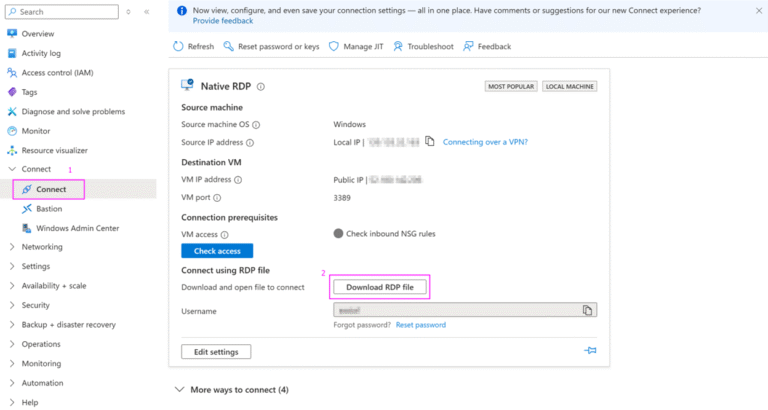
Task: Select the Connect plug icon in sidebar
Action: 26,189
